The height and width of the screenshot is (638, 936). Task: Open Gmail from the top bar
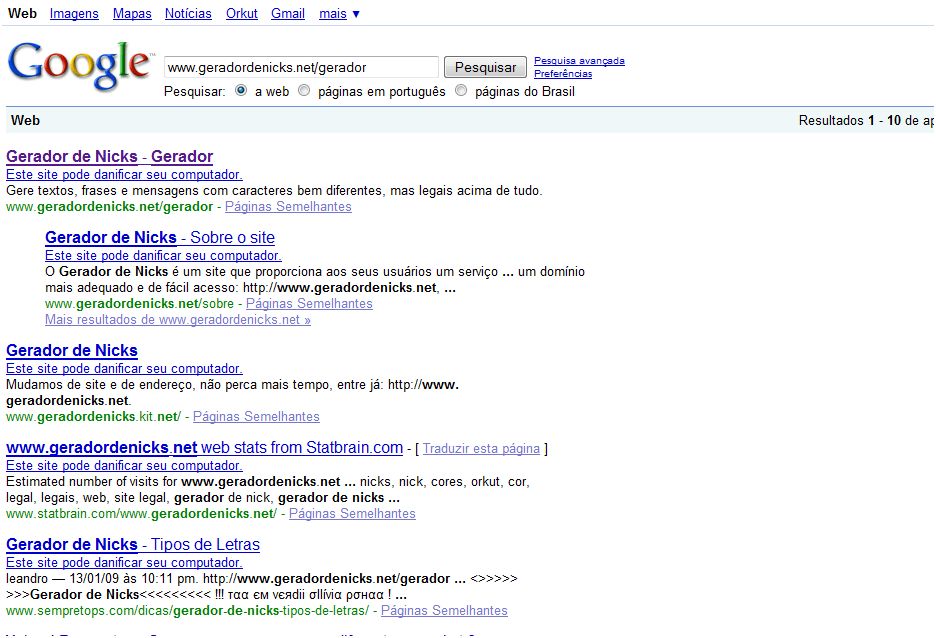287,13
